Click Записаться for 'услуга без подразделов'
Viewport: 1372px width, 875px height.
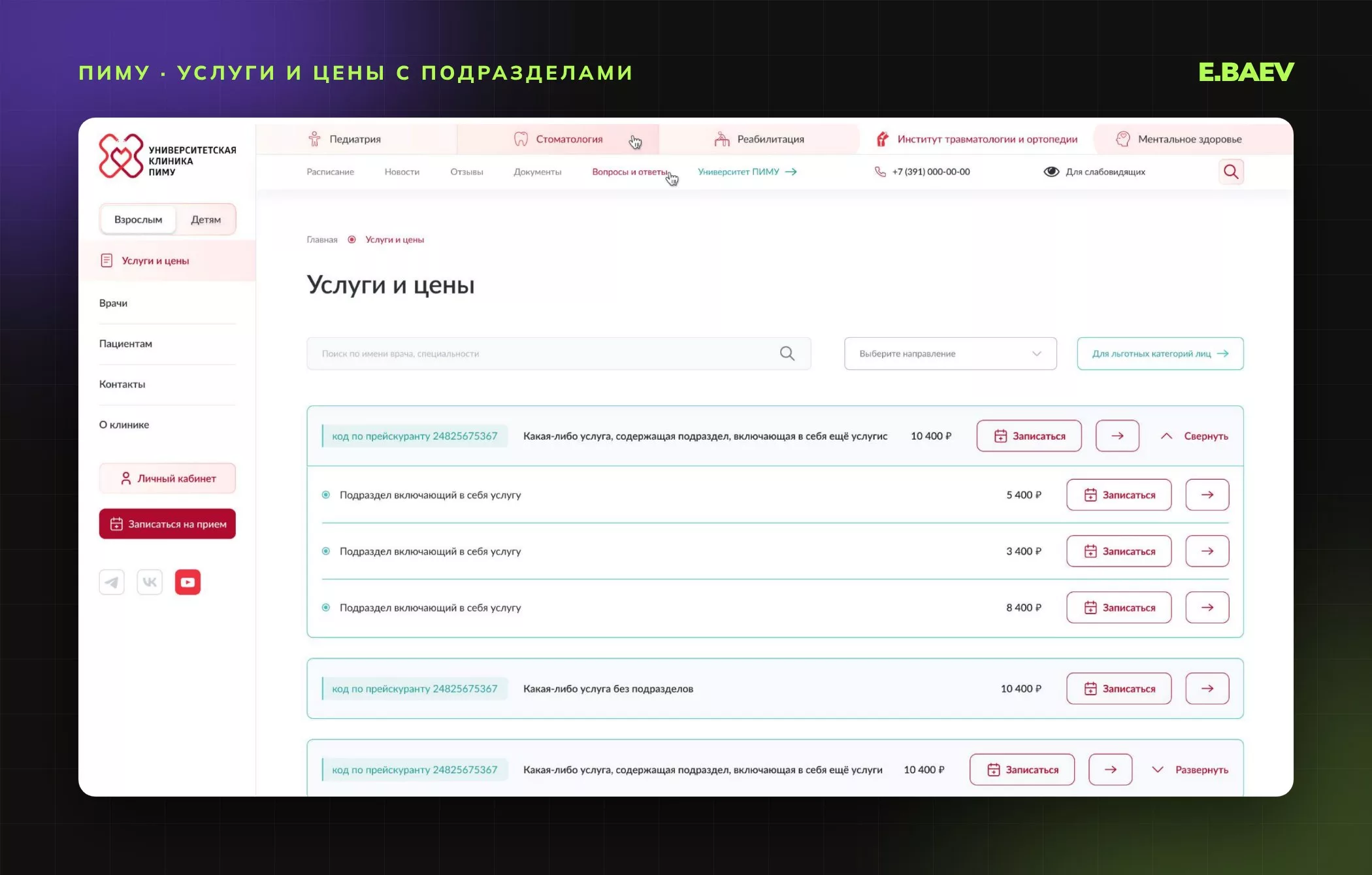[1119, 688]
